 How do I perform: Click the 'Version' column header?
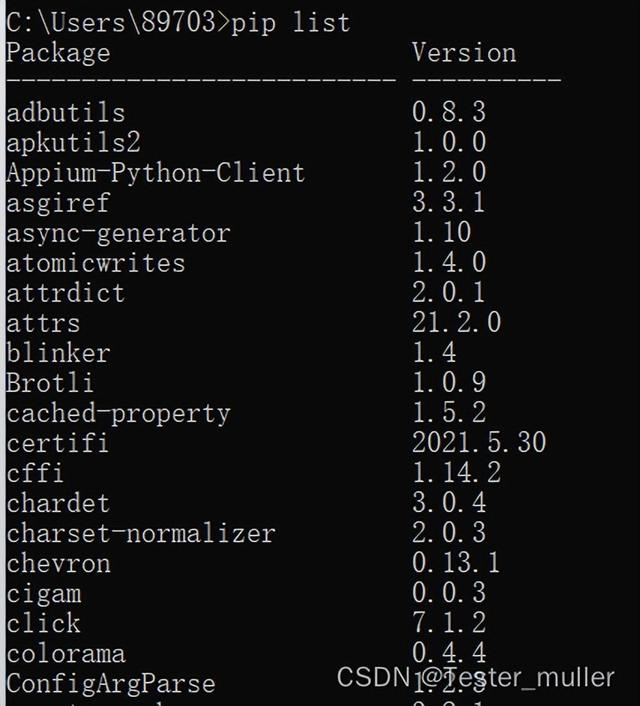point(464,52)
